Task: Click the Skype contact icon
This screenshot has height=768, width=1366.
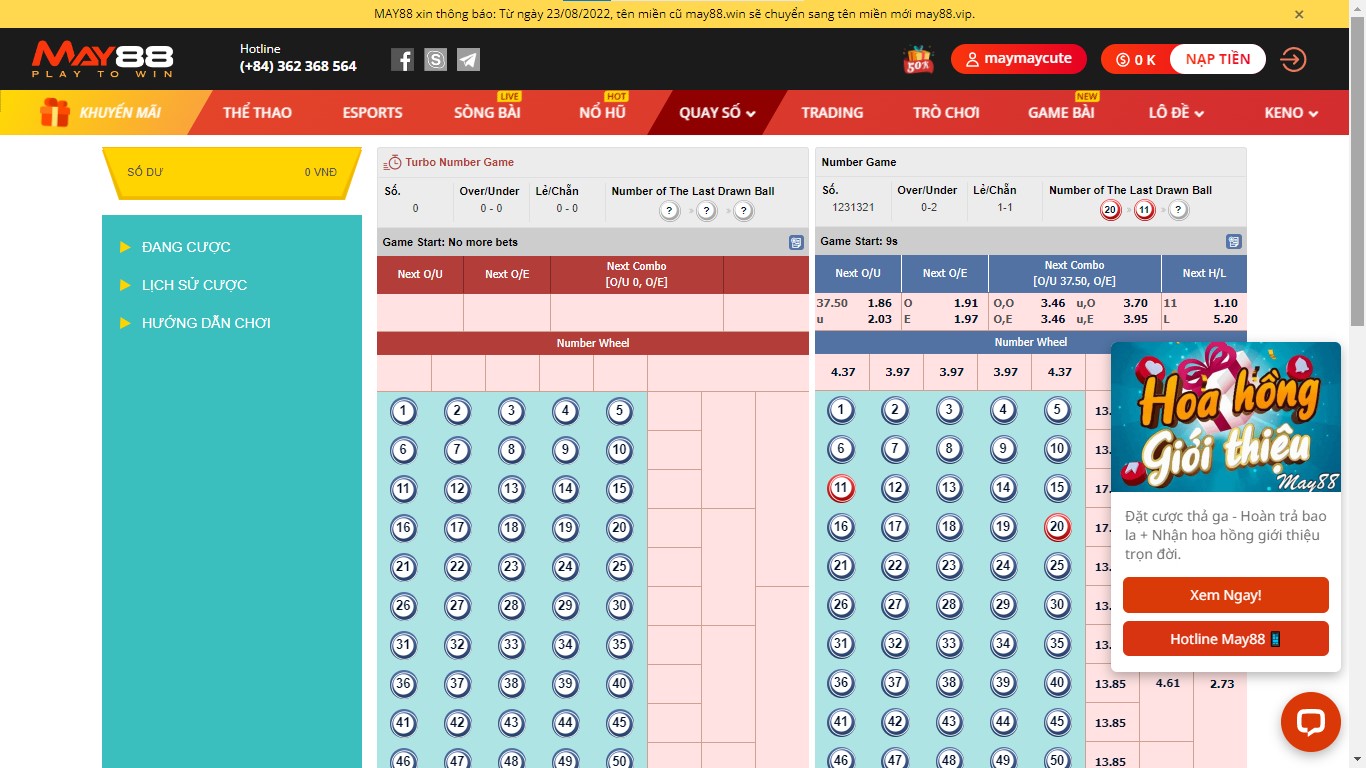Action: click(435, 60)
